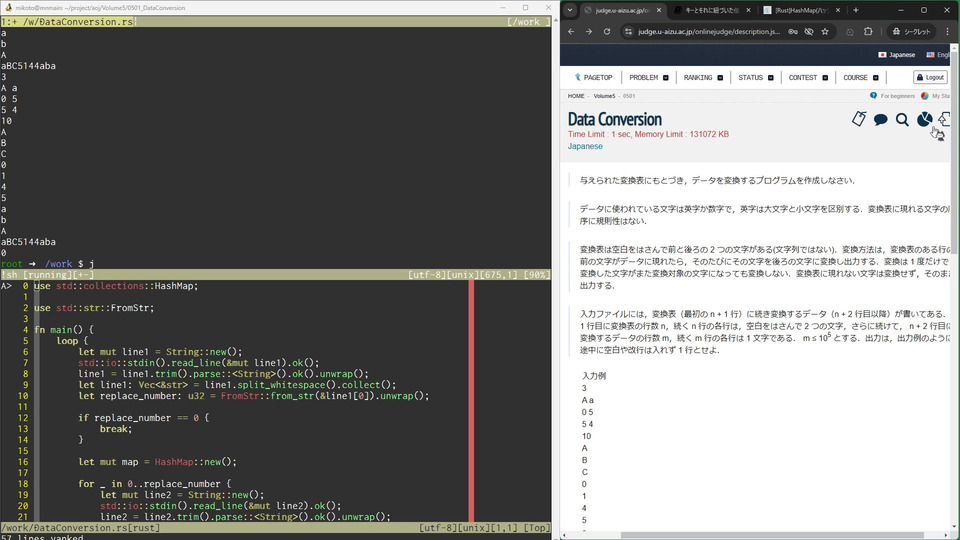Image resolution: width=960 pixels, height=540 pixels.
Task: Click the terminal prompt line 'root → /work $ j'
Action: 48,264
